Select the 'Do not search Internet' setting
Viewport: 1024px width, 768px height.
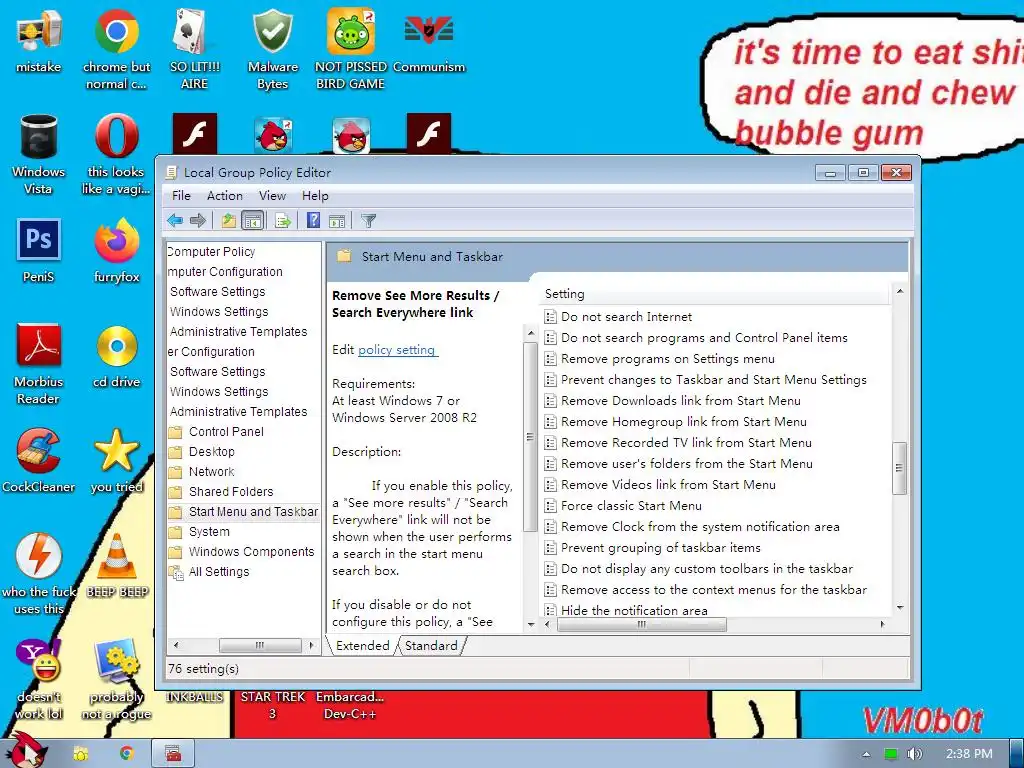click(x=626, y=317)
